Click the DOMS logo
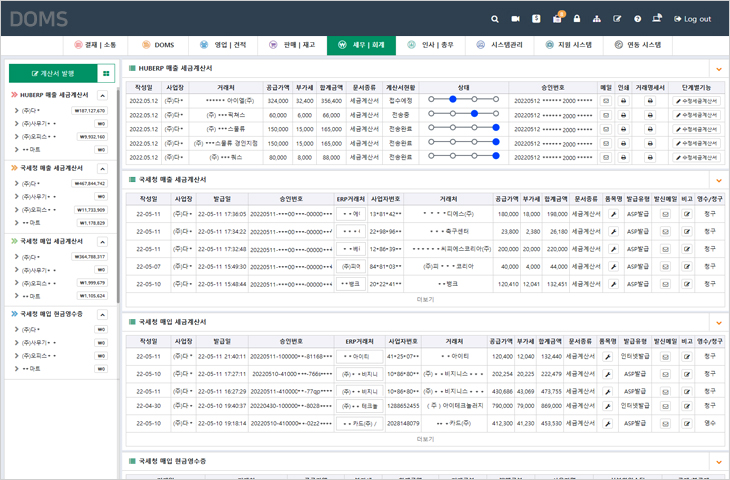The width and height of the screenshot is (730, 480). pos(39,19)
